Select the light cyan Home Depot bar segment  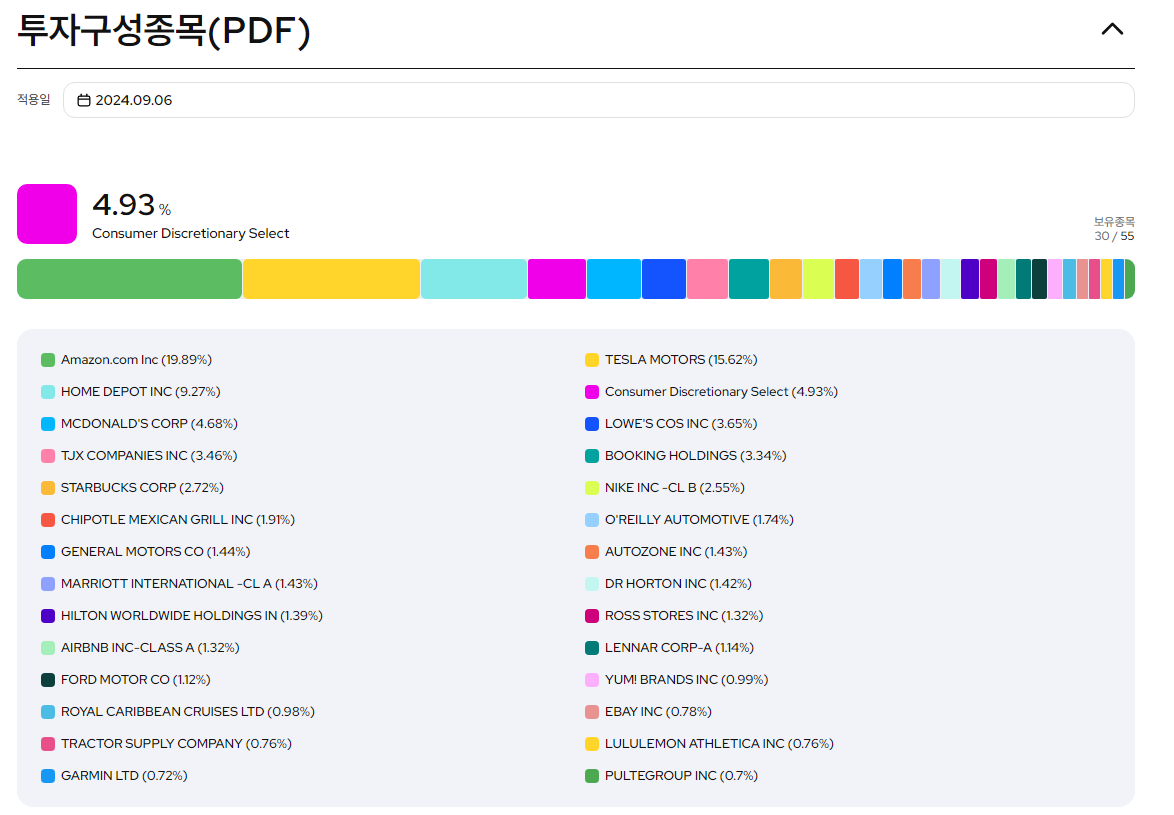(474, 279)
